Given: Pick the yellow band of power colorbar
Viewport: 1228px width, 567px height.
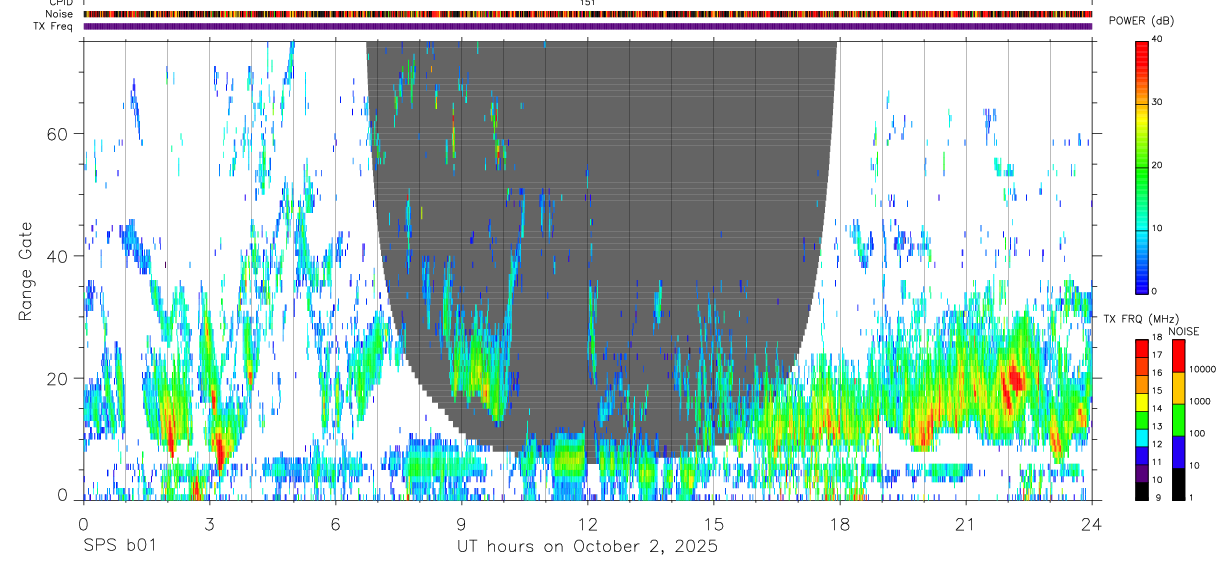Looking at the screenshot, I should [1142, 118].
